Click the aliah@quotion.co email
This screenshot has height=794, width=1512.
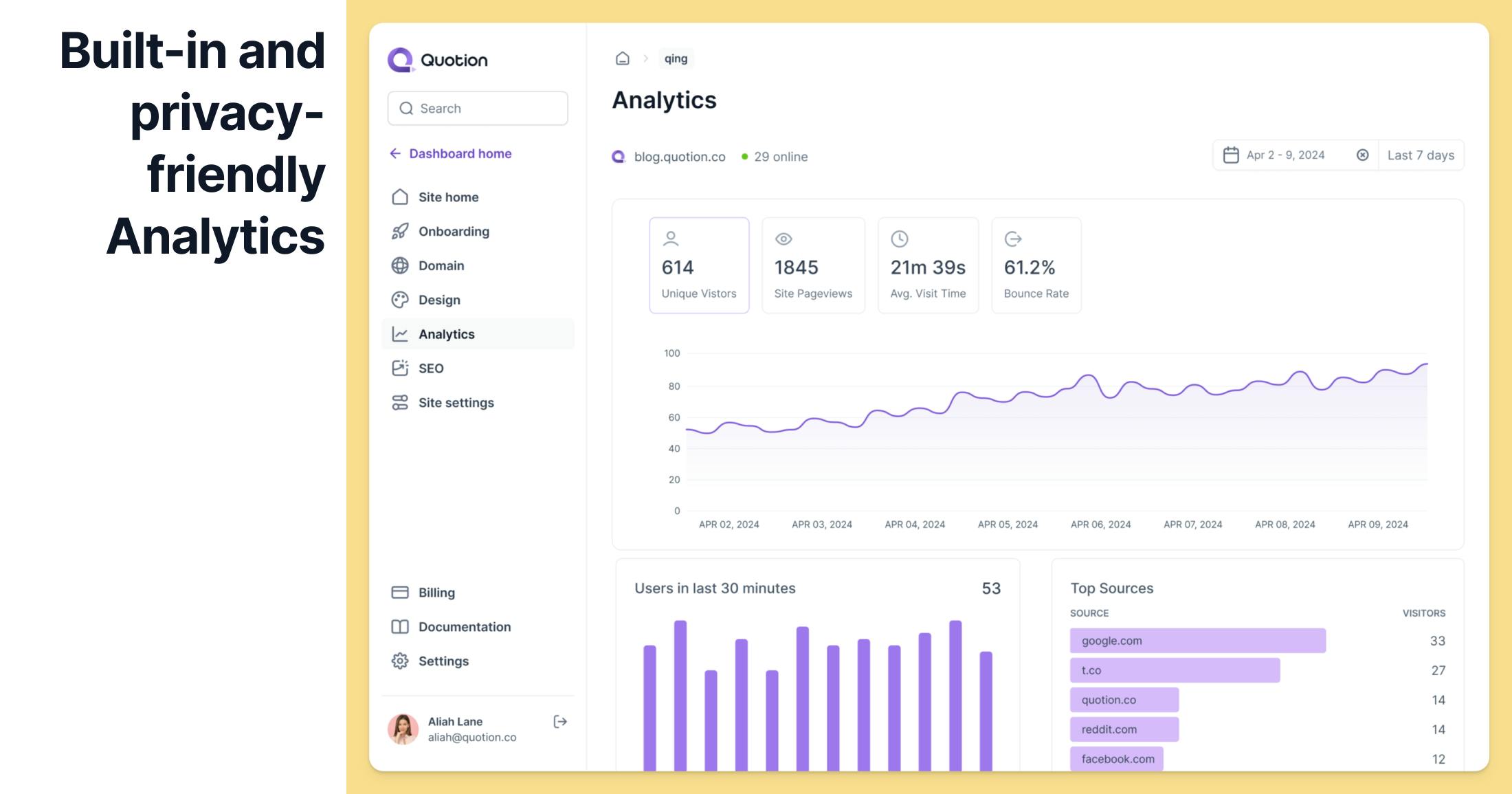click(472, 738)
